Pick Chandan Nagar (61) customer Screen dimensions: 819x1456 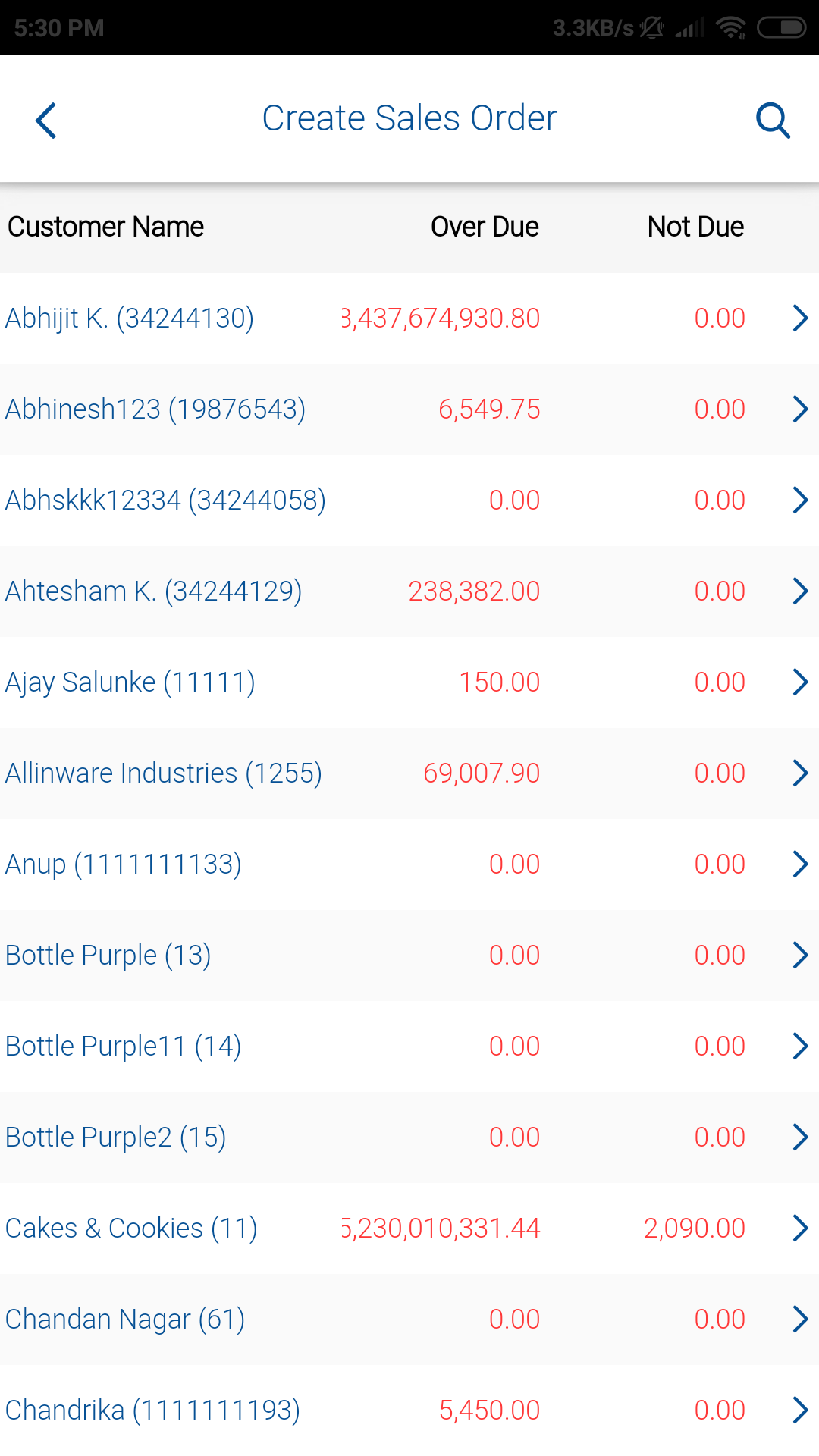coord(125,1319)
